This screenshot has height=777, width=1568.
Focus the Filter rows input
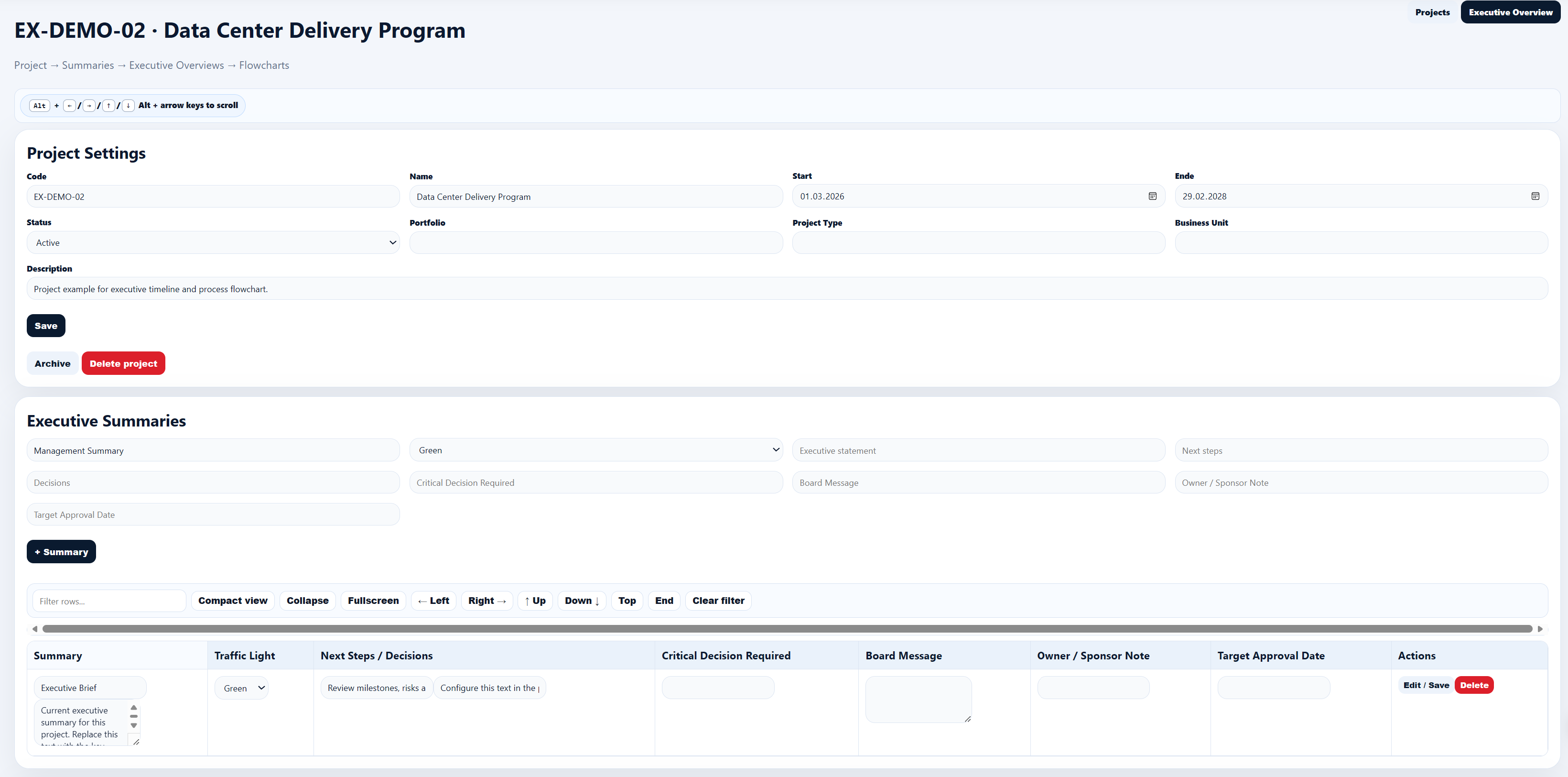(x=109, y=601)
